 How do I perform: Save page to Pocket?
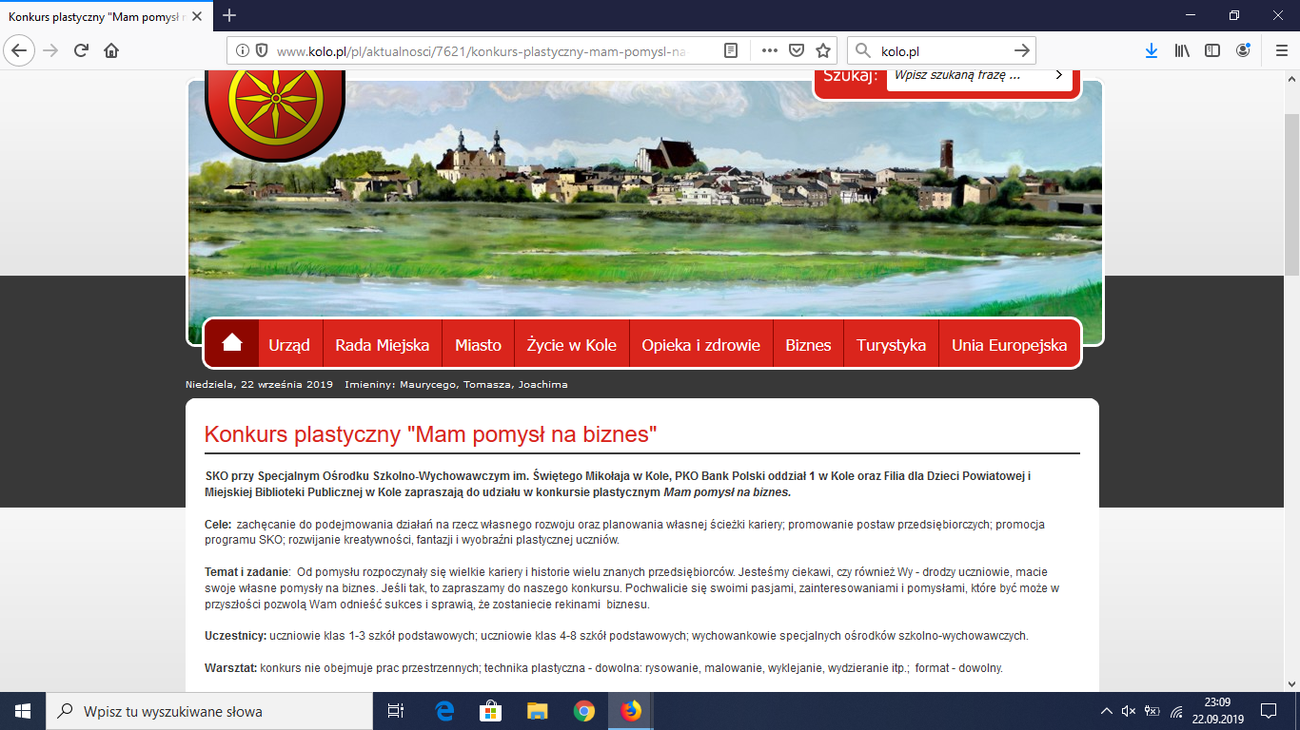pos(797,50)
